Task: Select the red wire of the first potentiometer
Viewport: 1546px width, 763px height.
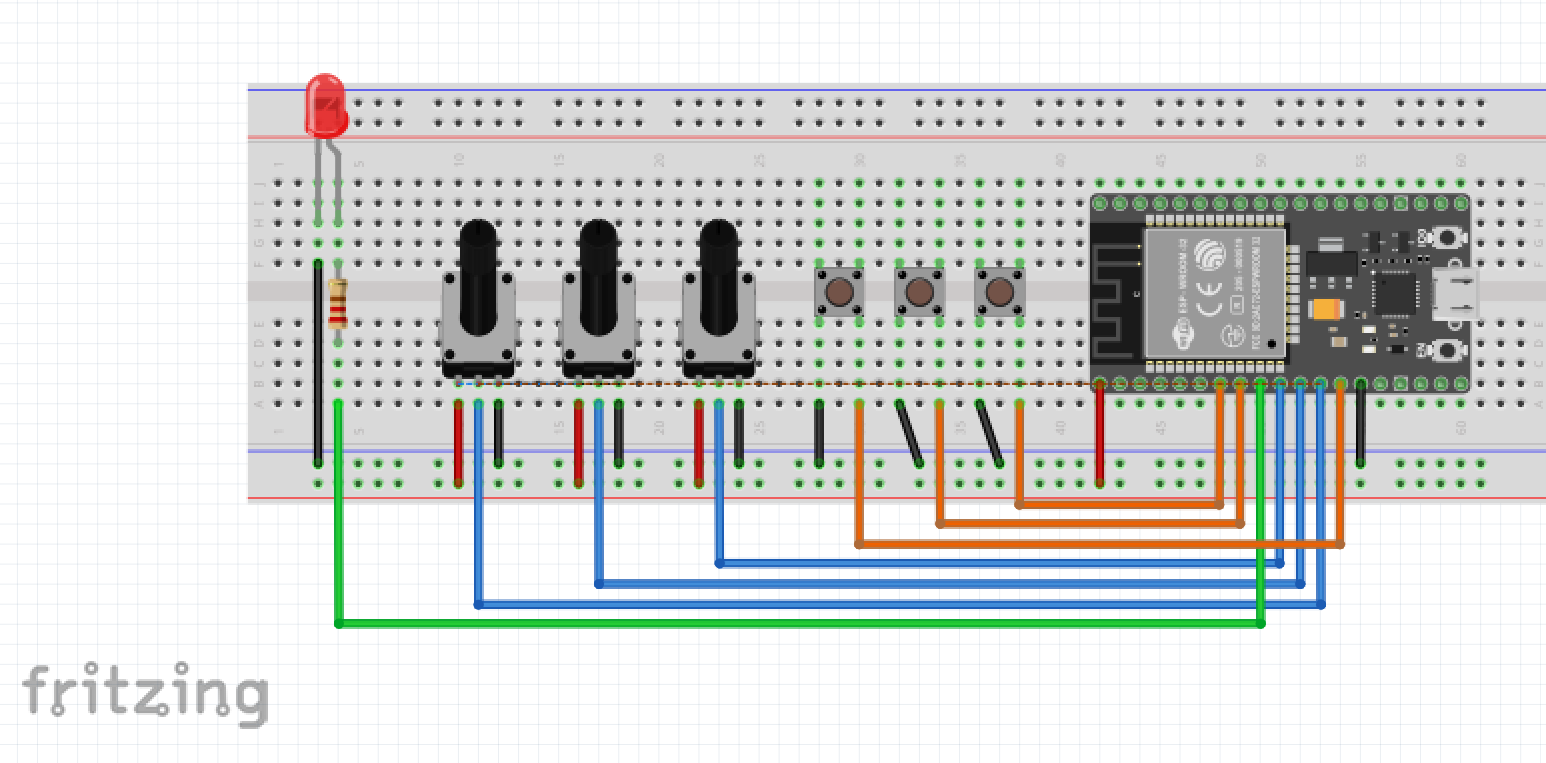Action: (458, 443)
